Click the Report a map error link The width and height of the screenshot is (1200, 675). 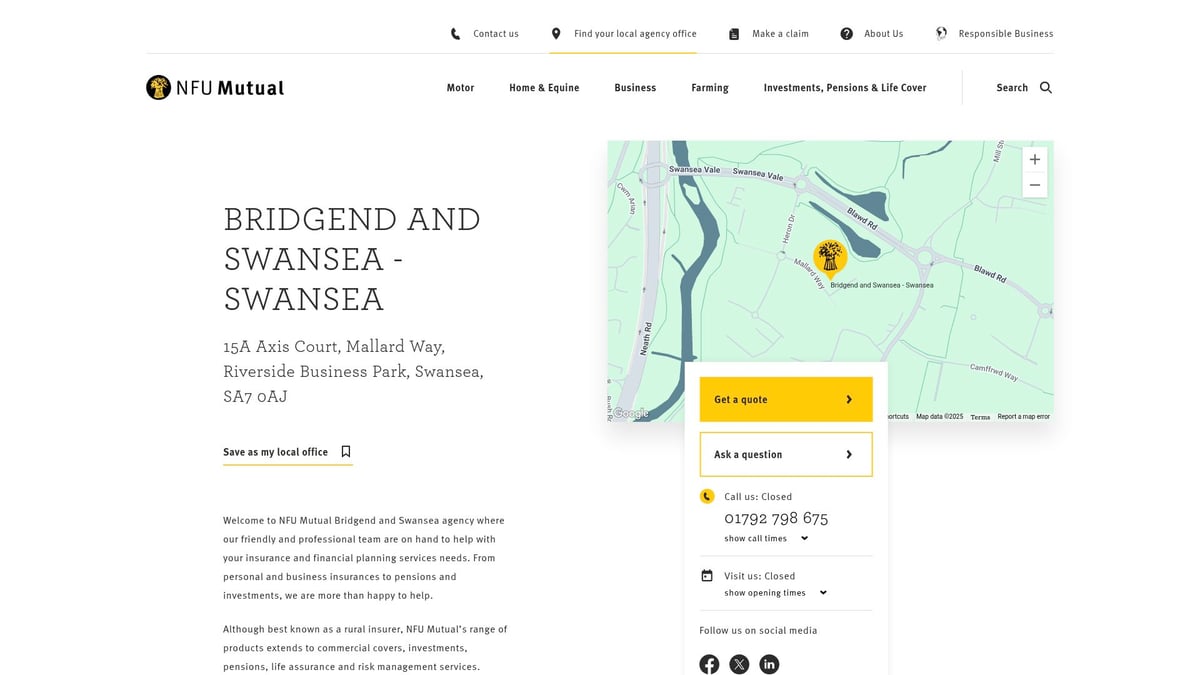pos(1023,416)
